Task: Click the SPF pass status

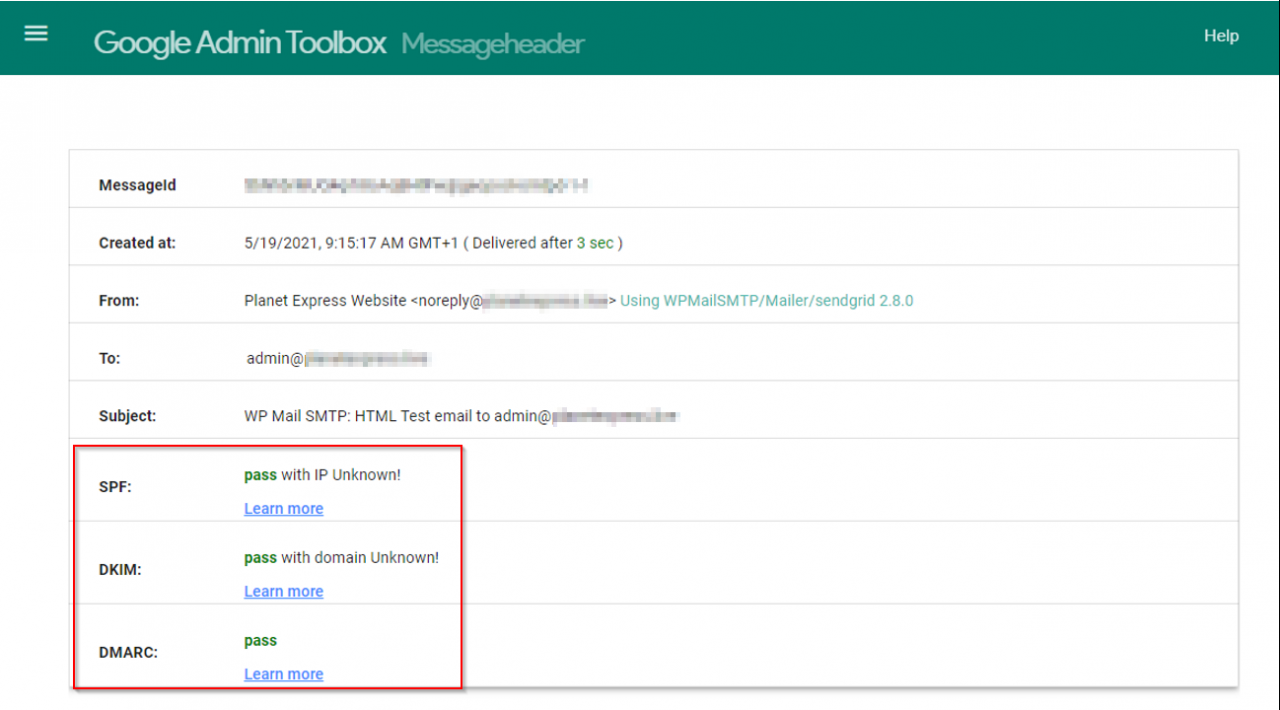Action: click(x=260, y=475)
